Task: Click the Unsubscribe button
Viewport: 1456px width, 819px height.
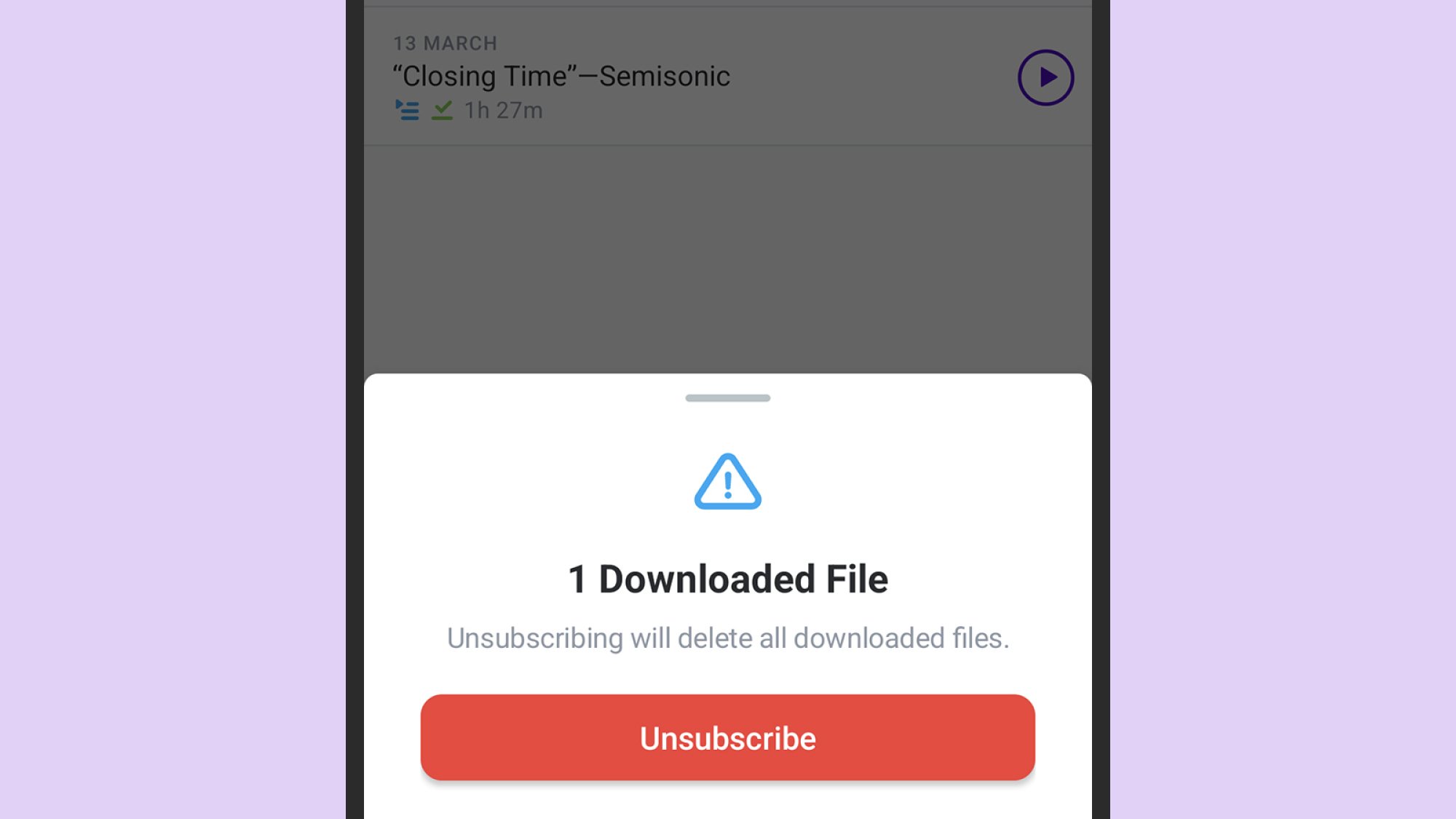Action: (x=728, y=737)
